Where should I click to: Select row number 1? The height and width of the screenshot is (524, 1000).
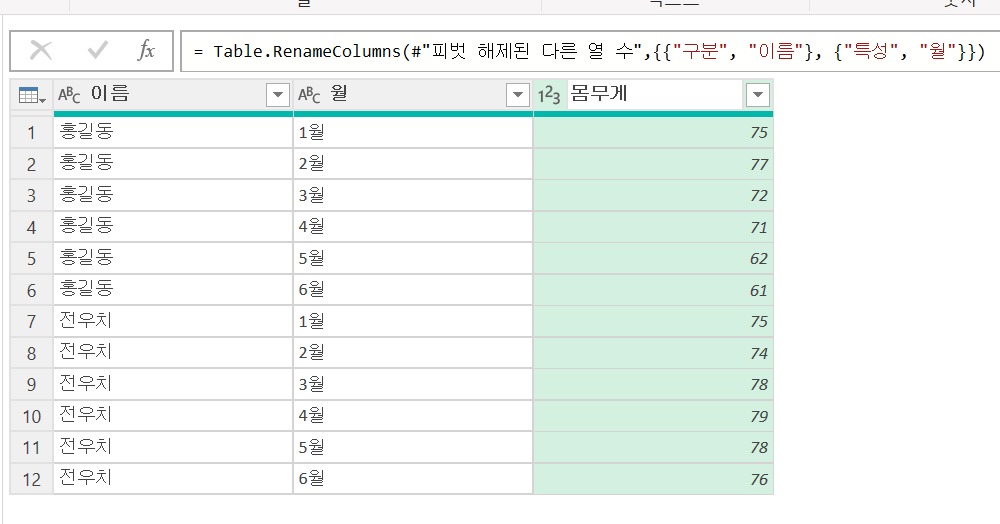tap(31, 133)
